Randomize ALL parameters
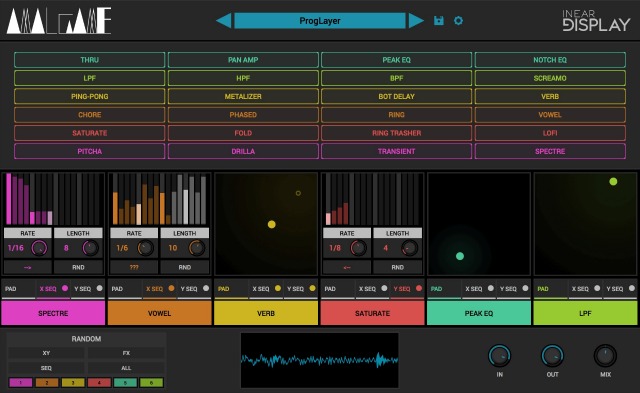The image size is (640, 393). coord(126,368)
